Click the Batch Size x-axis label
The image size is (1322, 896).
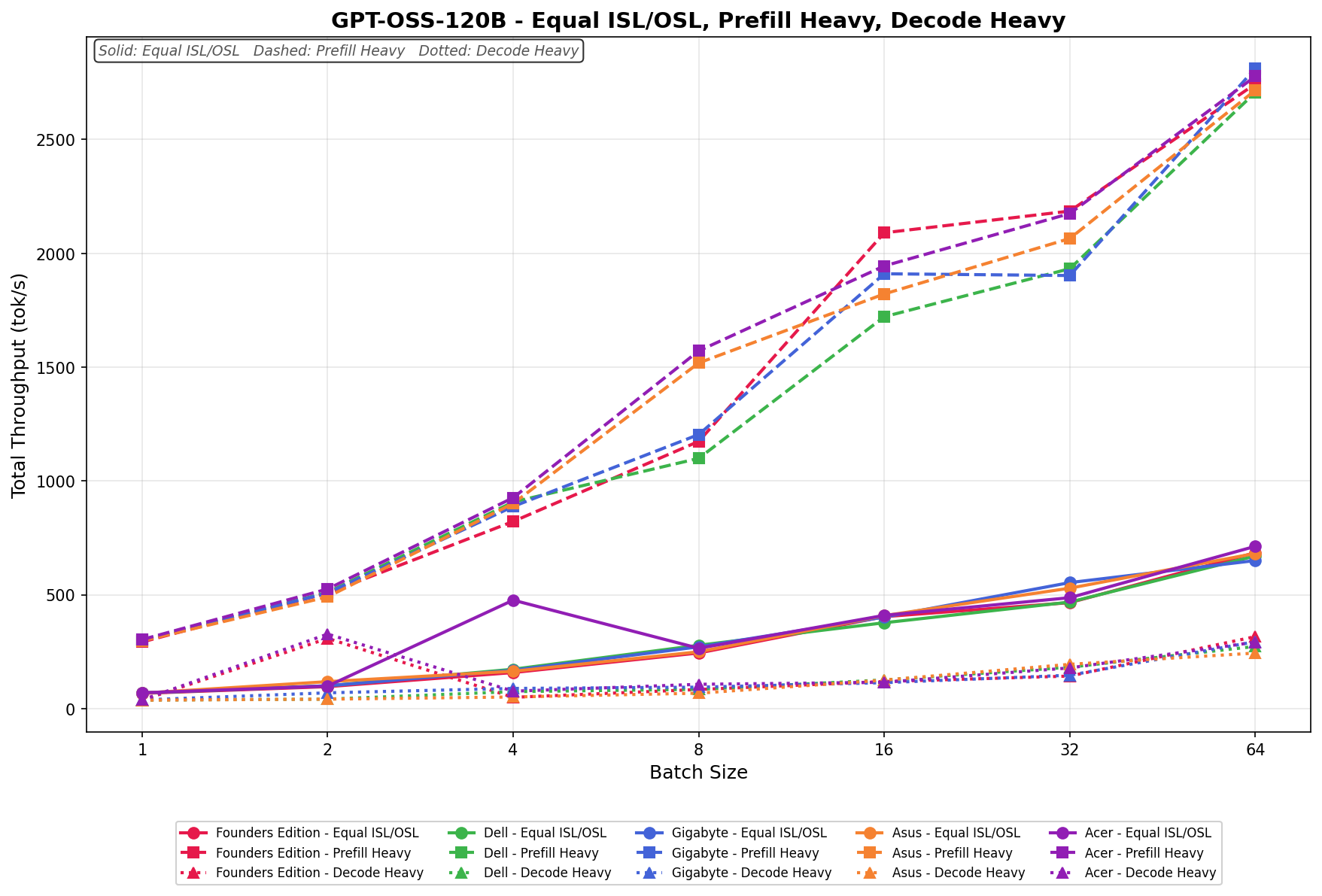click(698, 773)
